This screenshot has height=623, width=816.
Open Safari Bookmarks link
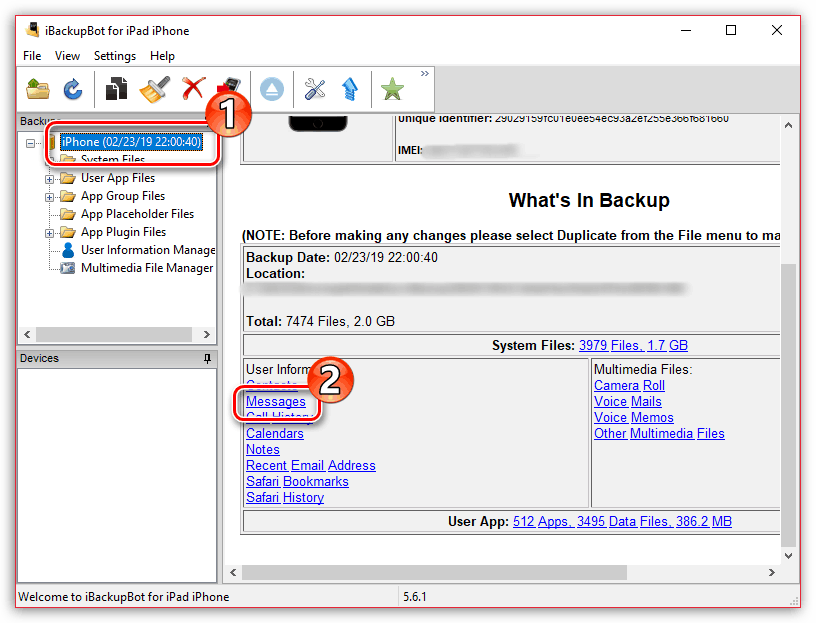[297, 481]
